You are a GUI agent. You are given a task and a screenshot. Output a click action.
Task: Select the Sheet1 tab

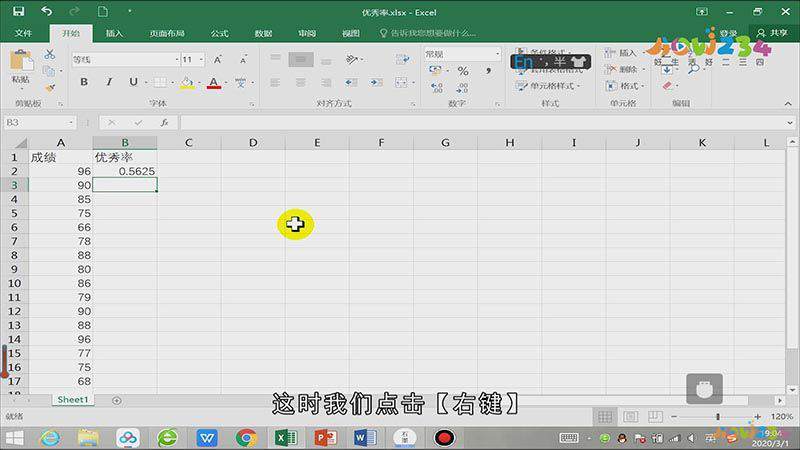coord(72,400)
